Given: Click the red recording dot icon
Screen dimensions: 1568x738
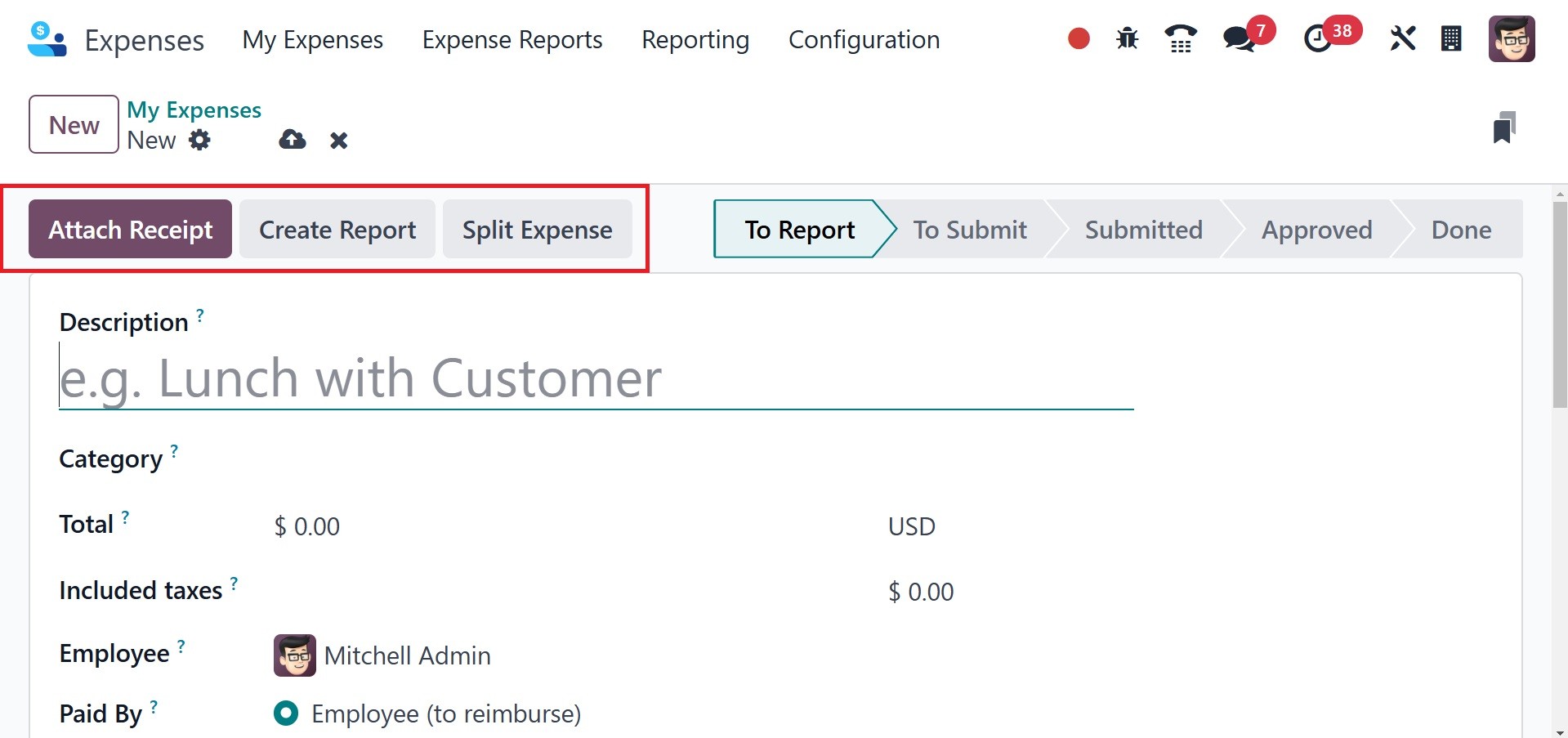Looking at the screenshot, I should coord(1079,38).
